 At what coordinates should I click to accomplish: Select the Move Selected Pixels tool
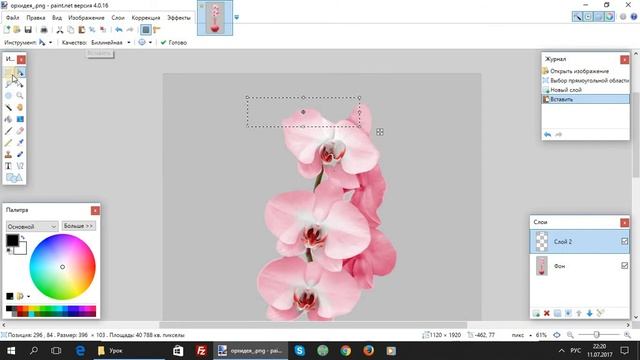(20, 73)
